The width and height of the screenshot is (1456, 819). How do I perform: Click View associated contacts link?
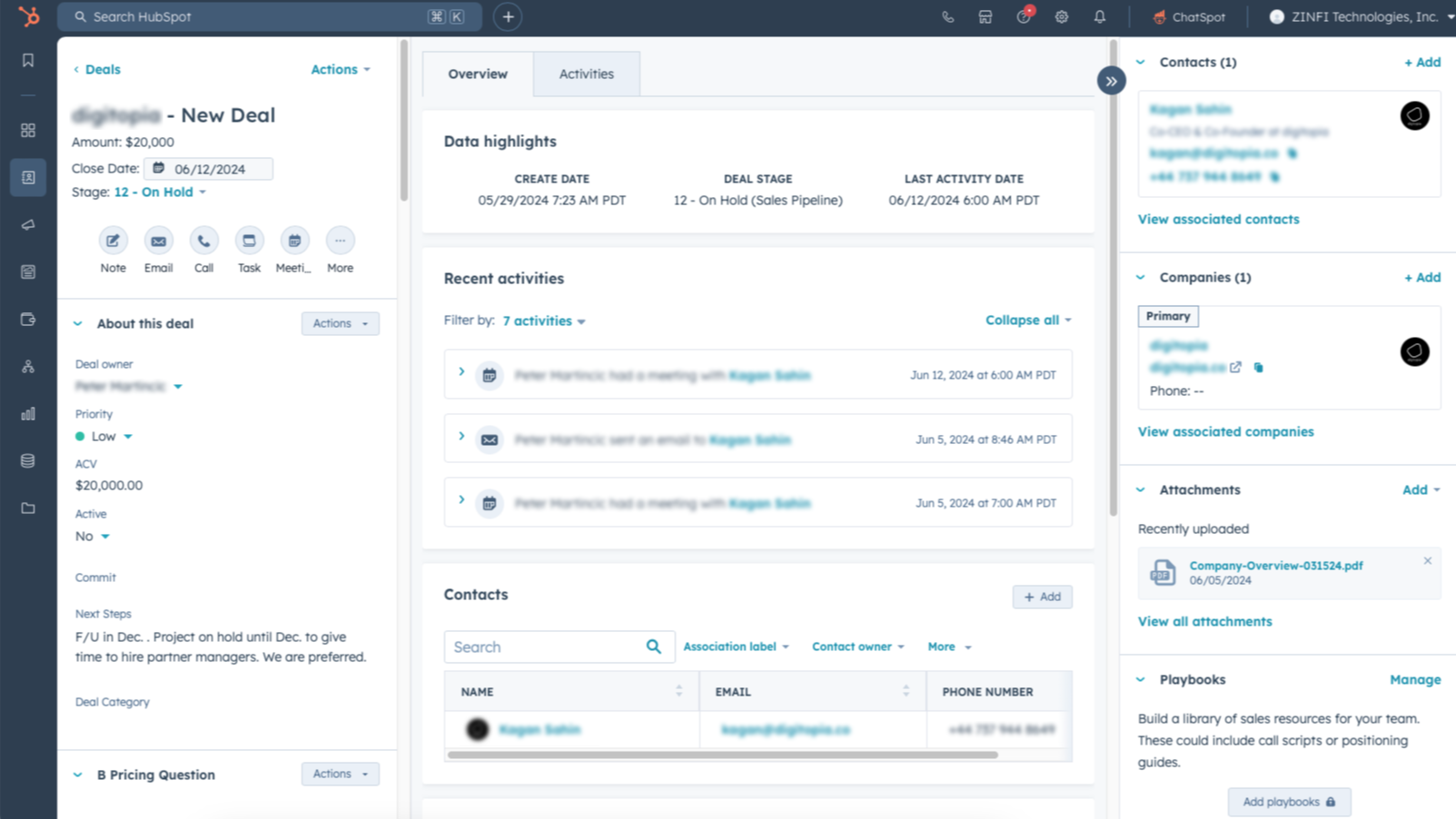[x=1218, y=220]
